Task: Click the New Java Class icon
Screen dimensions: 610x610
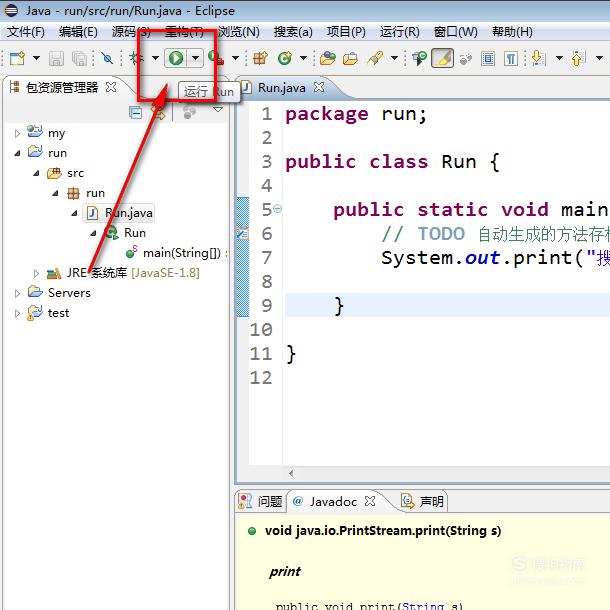Action: tap(285, 58)
